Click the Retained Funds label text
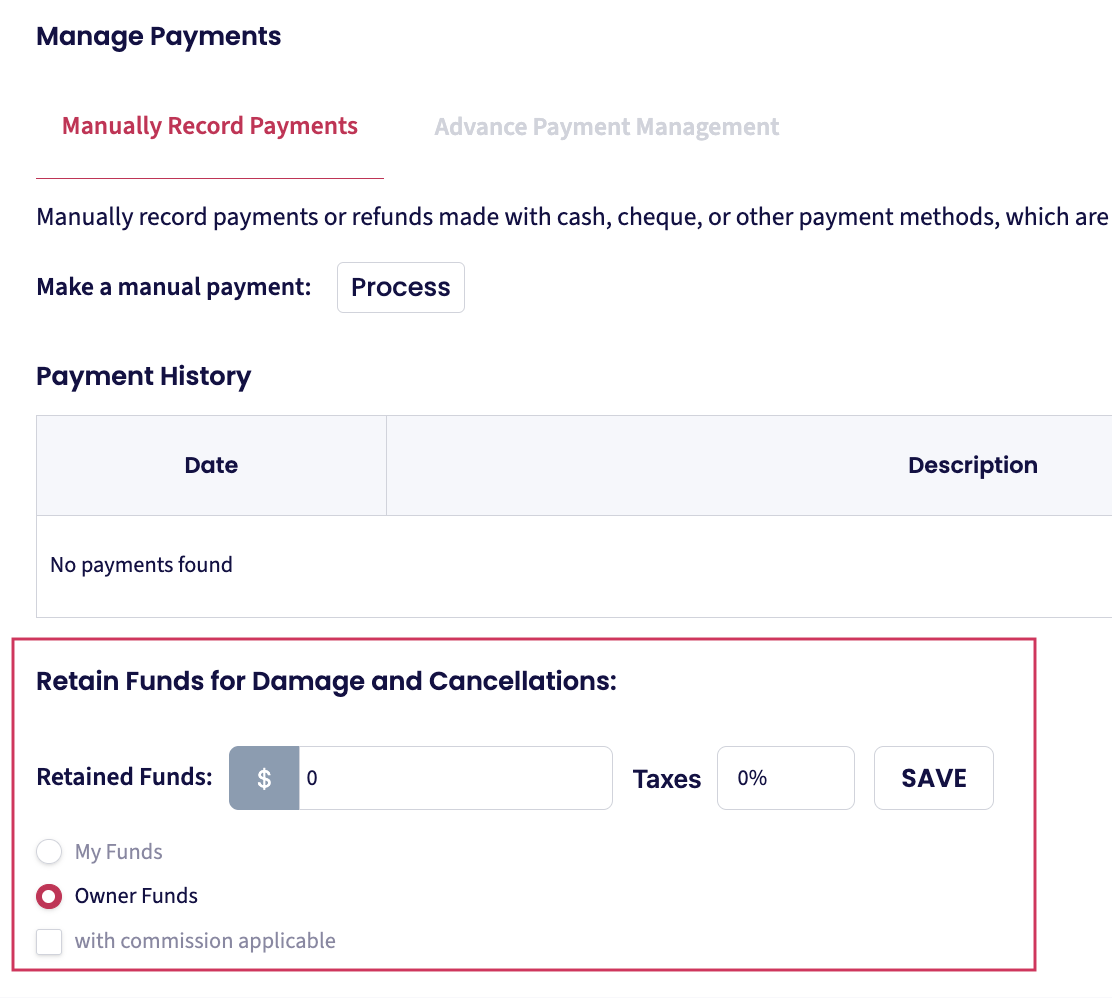The width and height of the screenshot is (1112, 998). [x=124, y=777]
